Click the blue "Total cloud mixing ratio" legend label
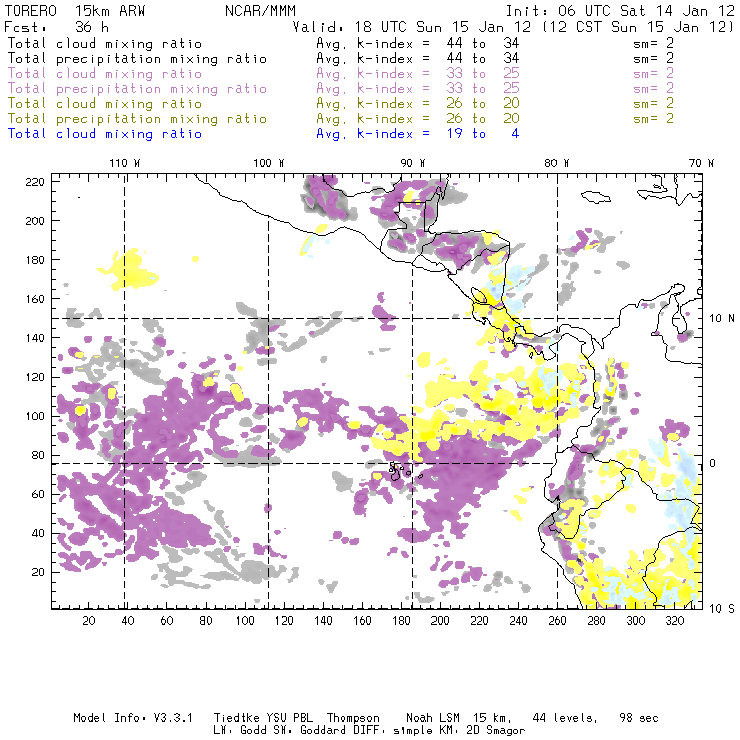The image size is (740, 740). point(105,134)
